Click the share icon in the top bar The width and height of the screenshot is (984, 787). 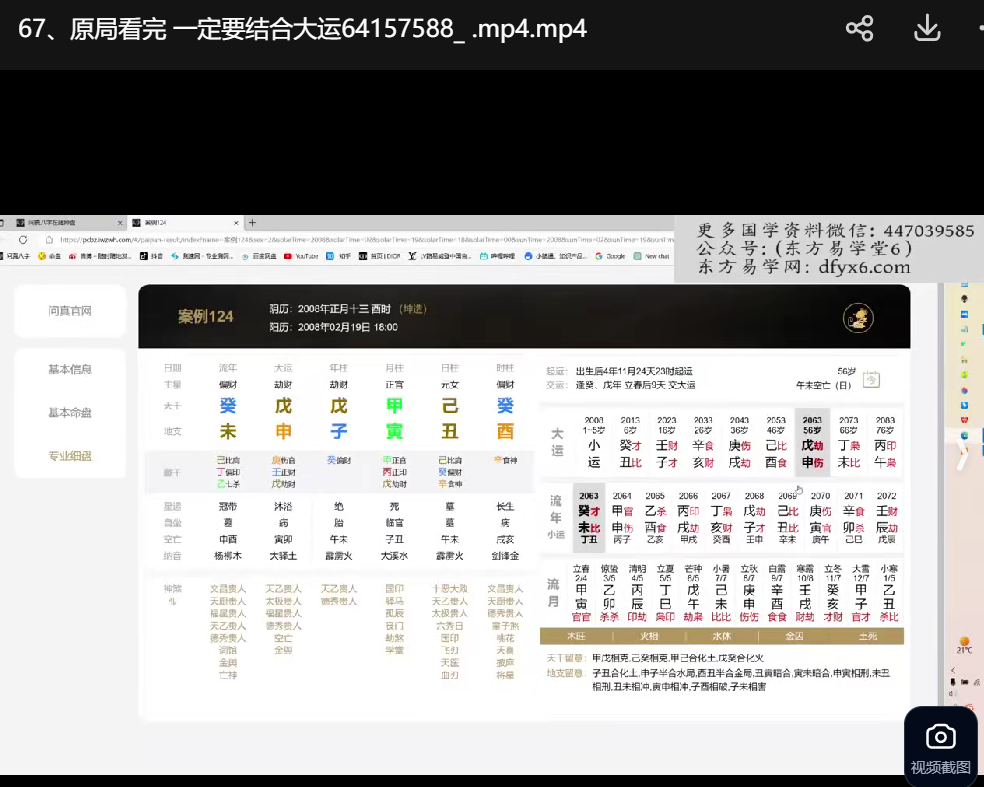tap(859, 28)
